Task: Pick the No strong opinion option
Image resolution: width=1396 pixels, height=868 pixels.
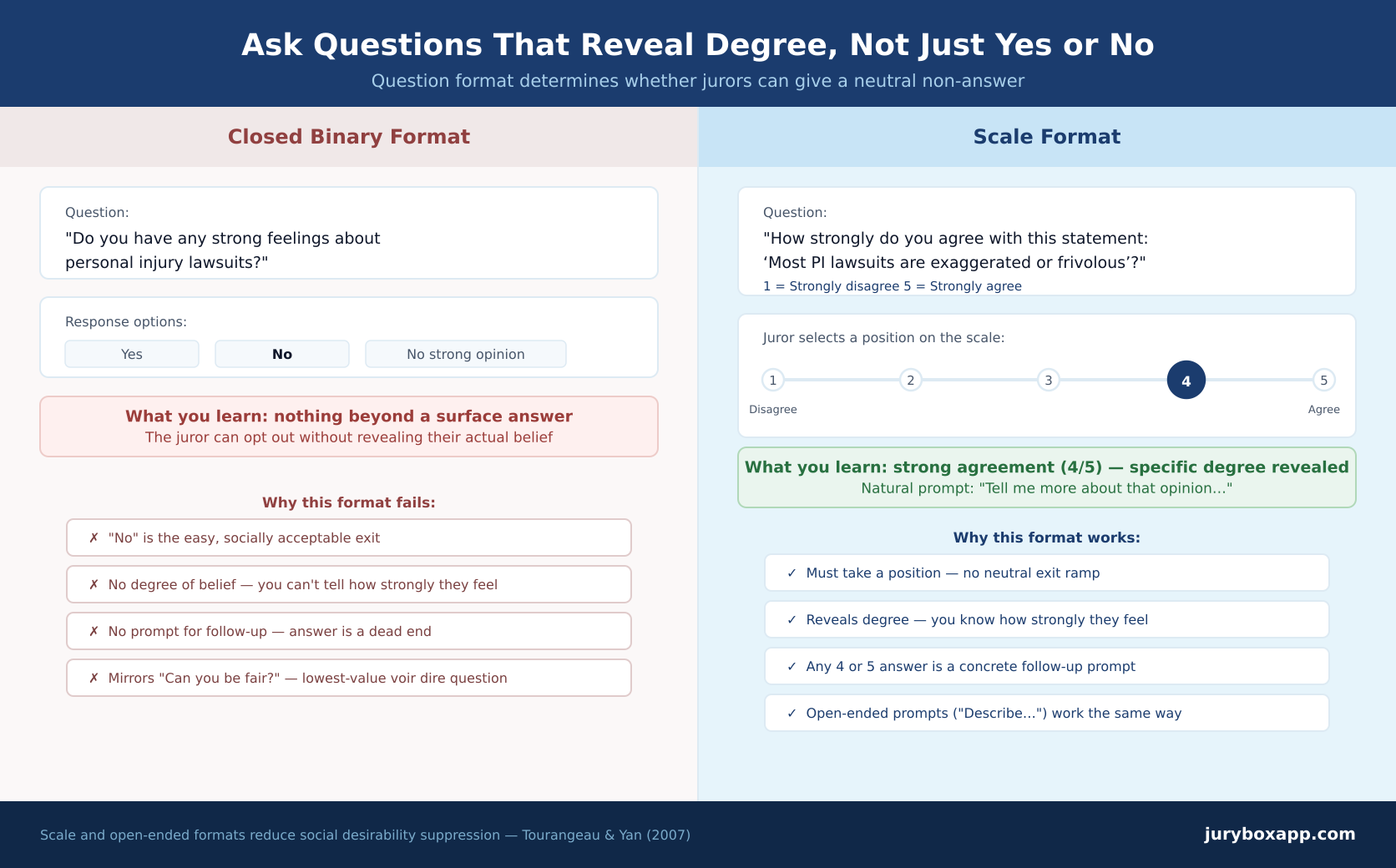Action: [x=466, y=354]
